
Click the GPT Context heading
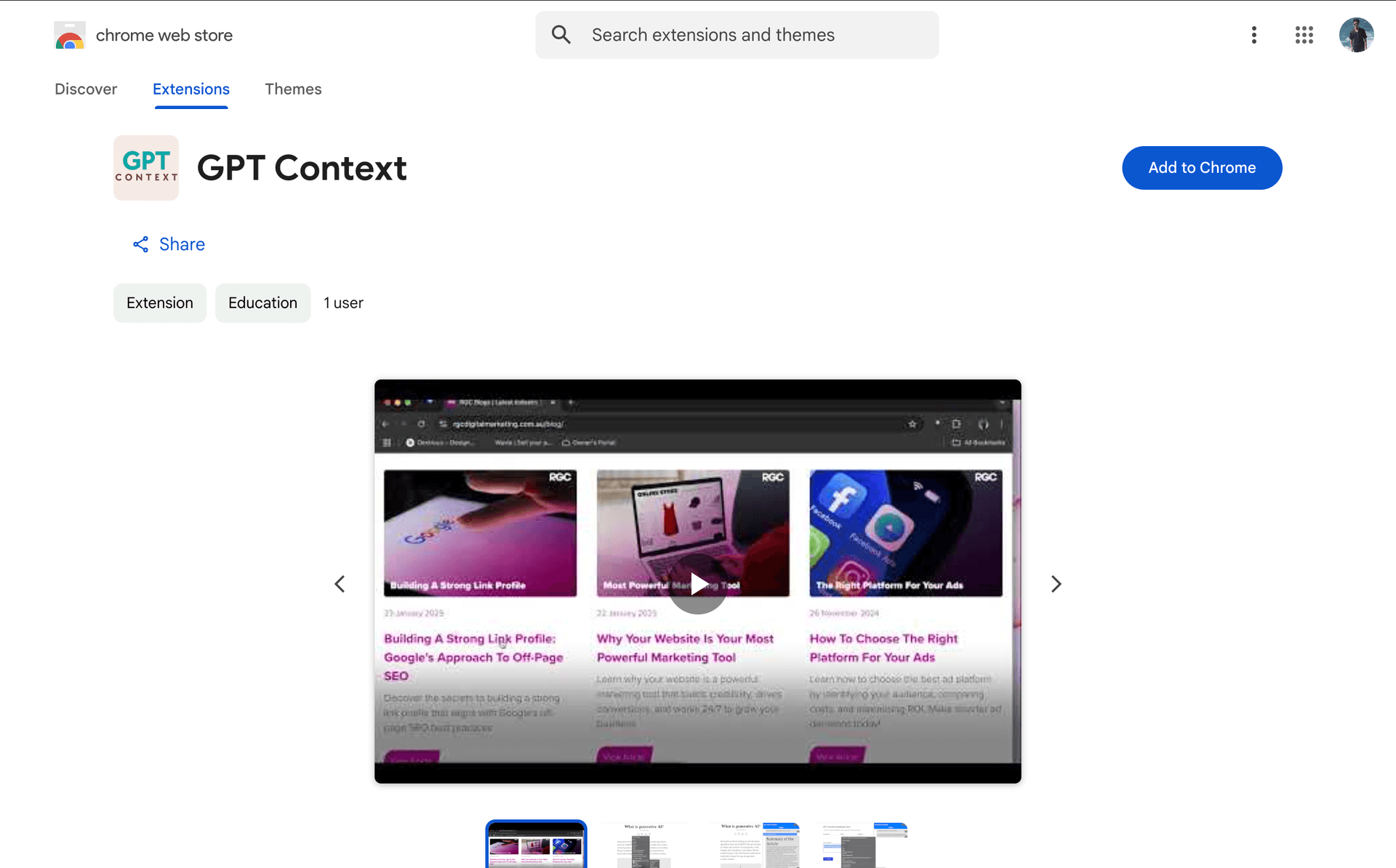point(302,168)
